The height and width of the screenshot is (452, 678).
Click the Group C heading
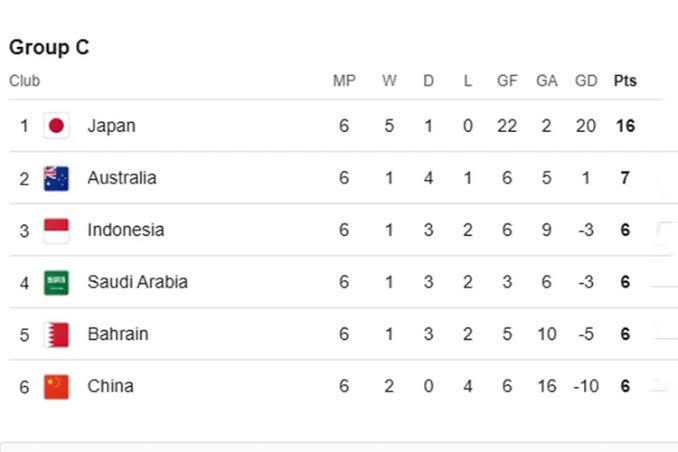49,47
